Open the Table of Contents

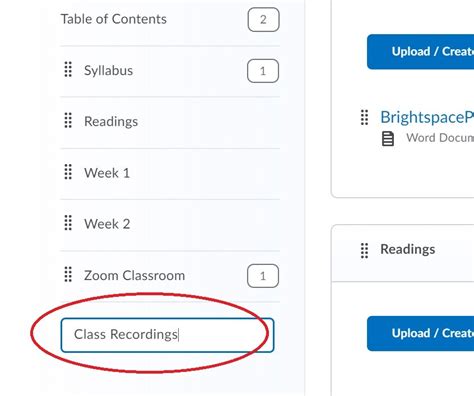(x=114, y=19)
